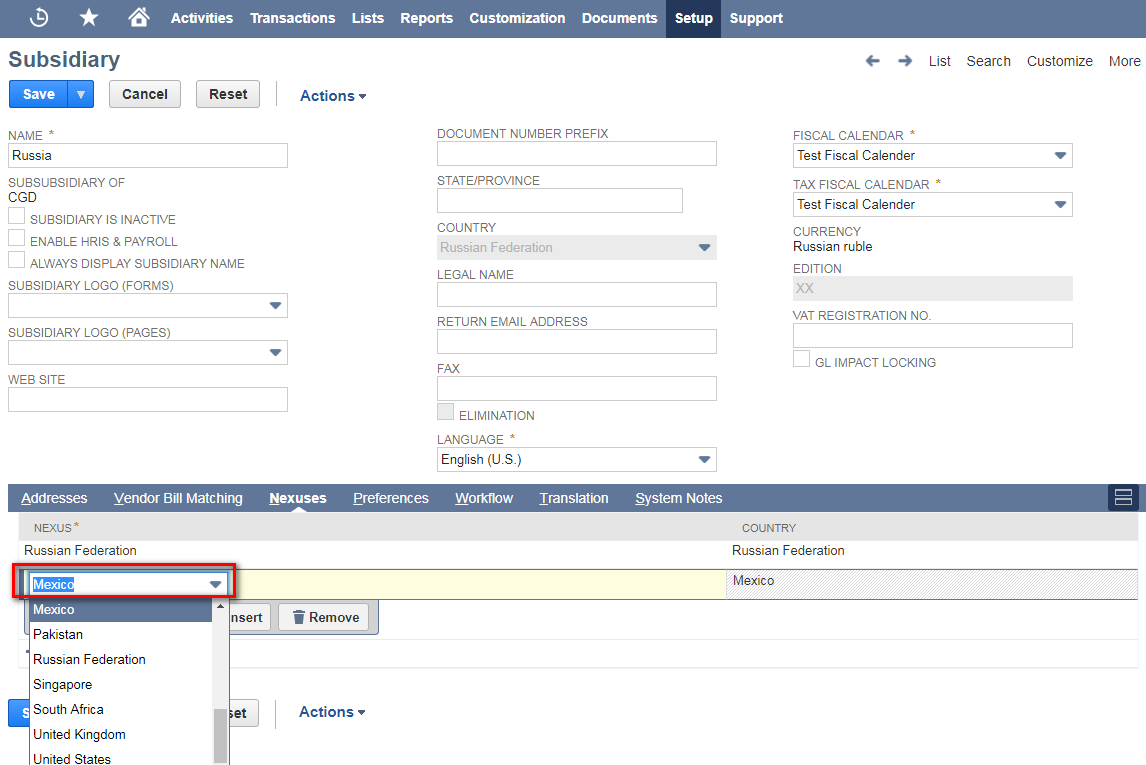The image size is (1146, 765).
Task: Enable the Subsidiary Is Inactive checkbox
Action: [16, 218]
